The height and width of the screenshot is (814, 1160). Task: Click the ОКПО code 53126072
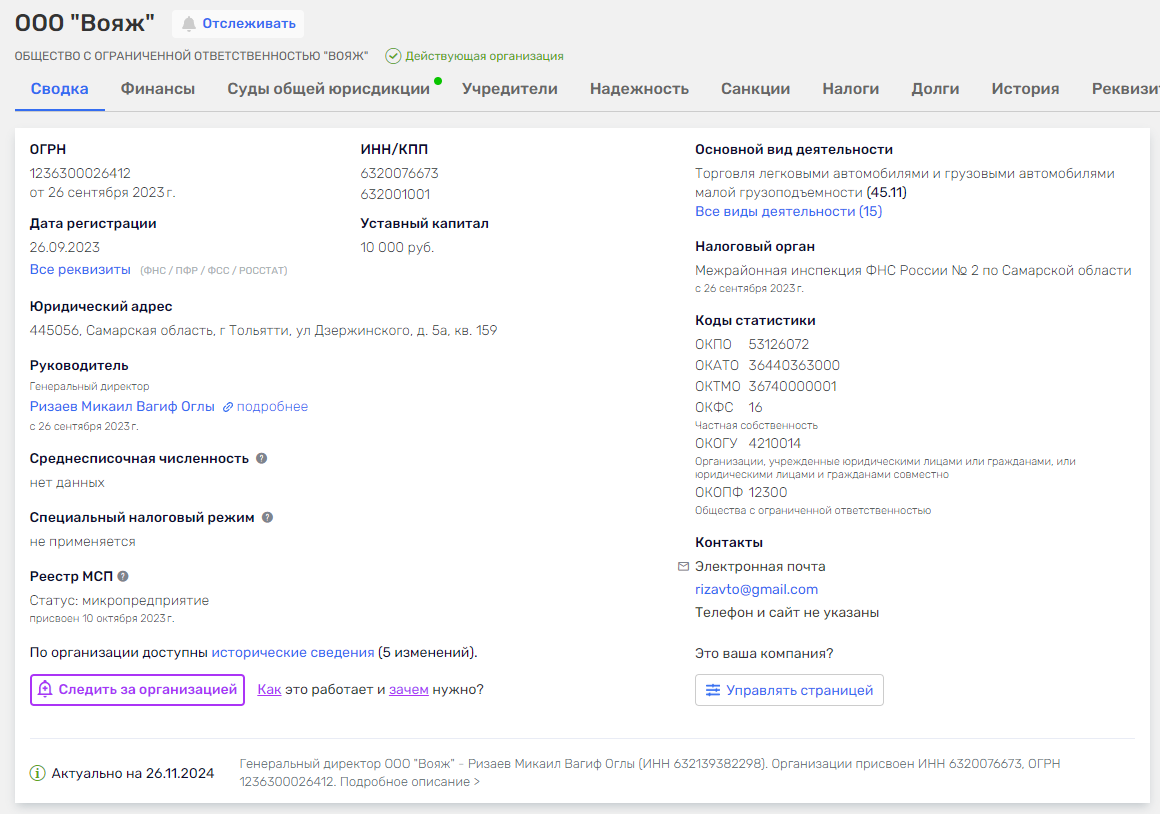pos(779,344)
